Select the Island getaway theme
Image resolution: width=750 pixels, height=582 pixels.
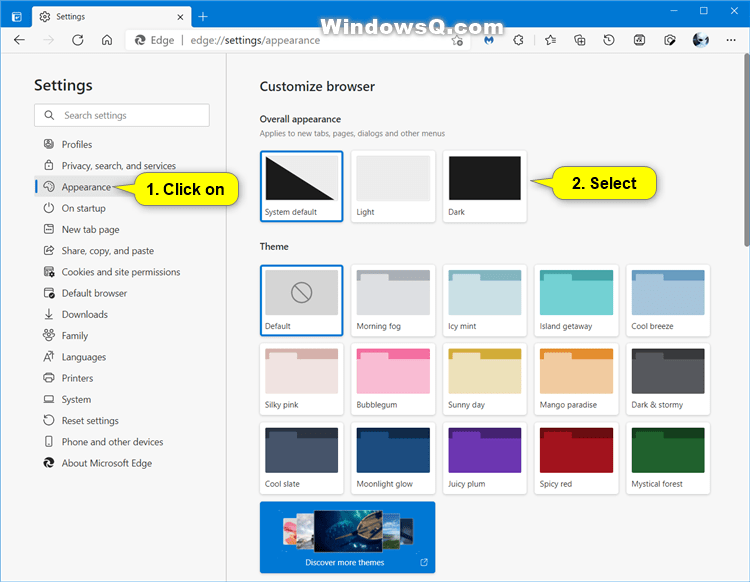(x=576, y=300)
